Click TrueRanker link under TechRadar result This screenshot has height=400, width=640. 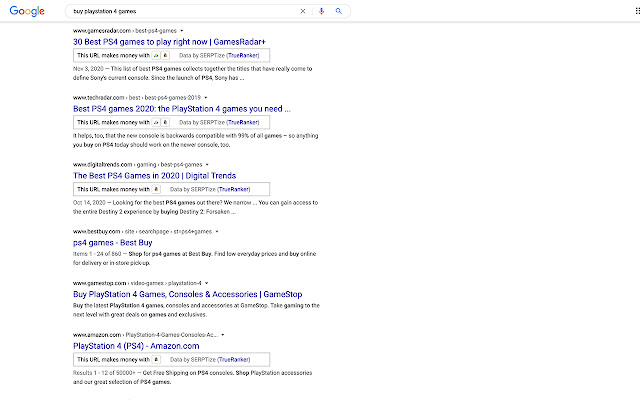click(x=242, y=122)
